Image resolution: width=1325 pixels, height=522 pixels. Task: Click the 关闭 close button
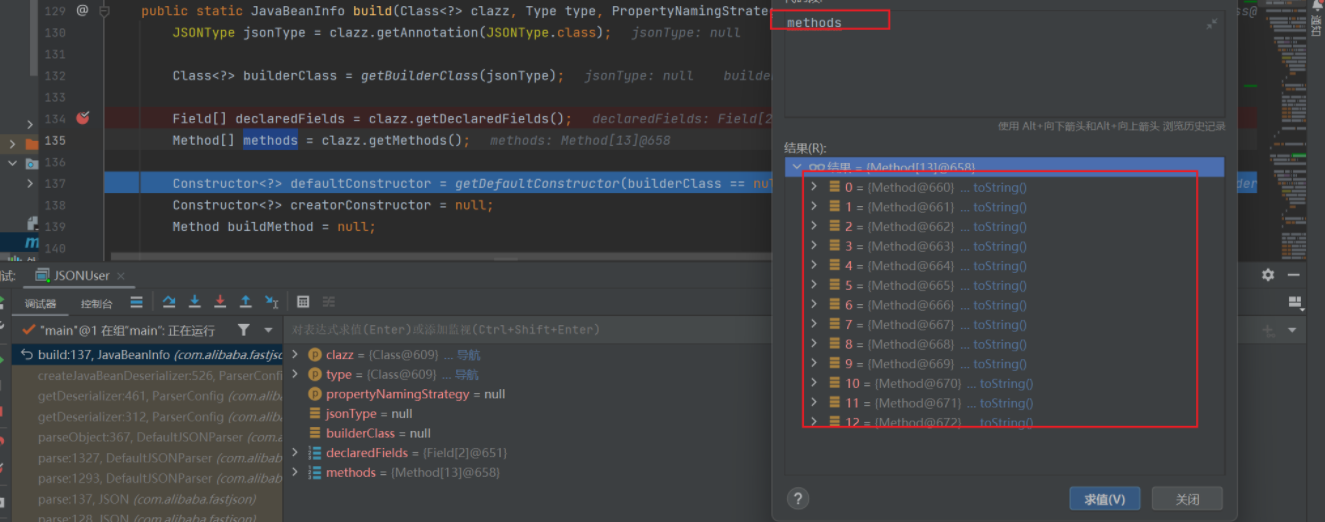1187,499
